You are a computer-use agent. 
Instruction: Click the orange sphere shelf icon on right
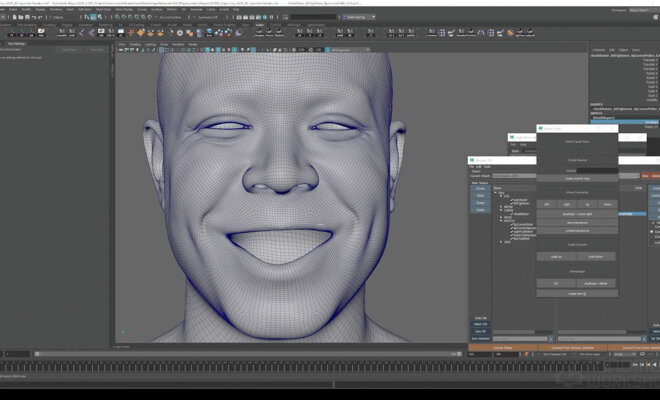click(x=510, y=32)
